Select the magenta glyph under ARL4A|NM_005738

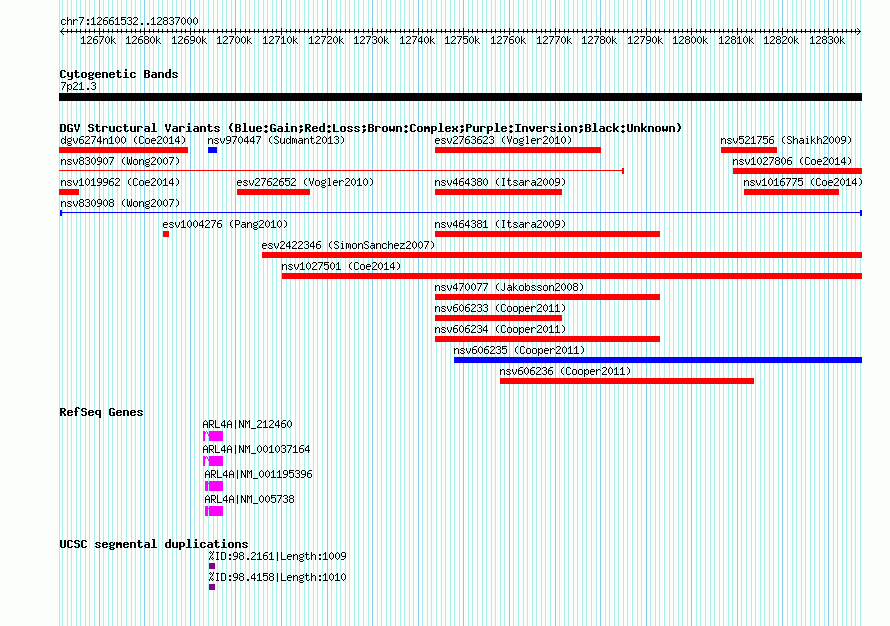pos(214,511)
